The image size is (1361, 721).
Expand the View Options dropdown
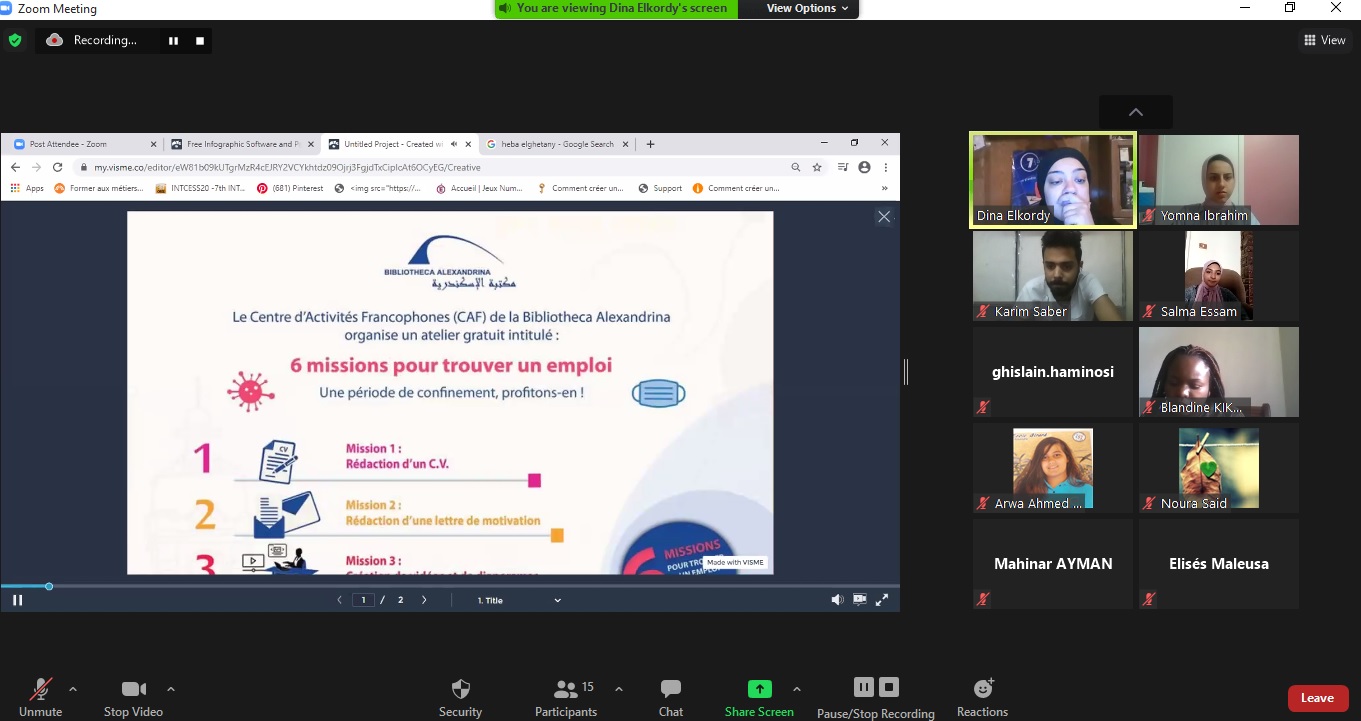click(807, 8)
